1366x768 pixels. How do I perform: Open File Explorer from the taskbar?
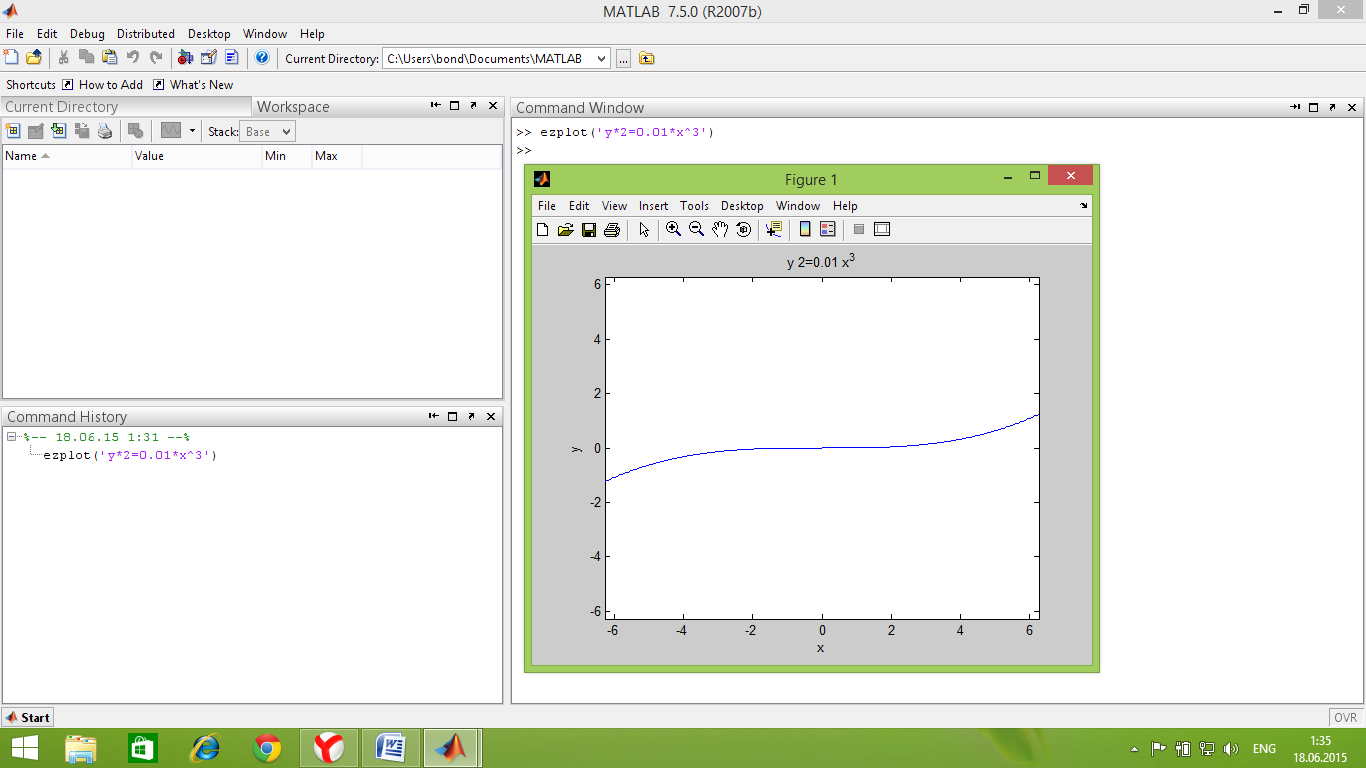click(81, 748)
